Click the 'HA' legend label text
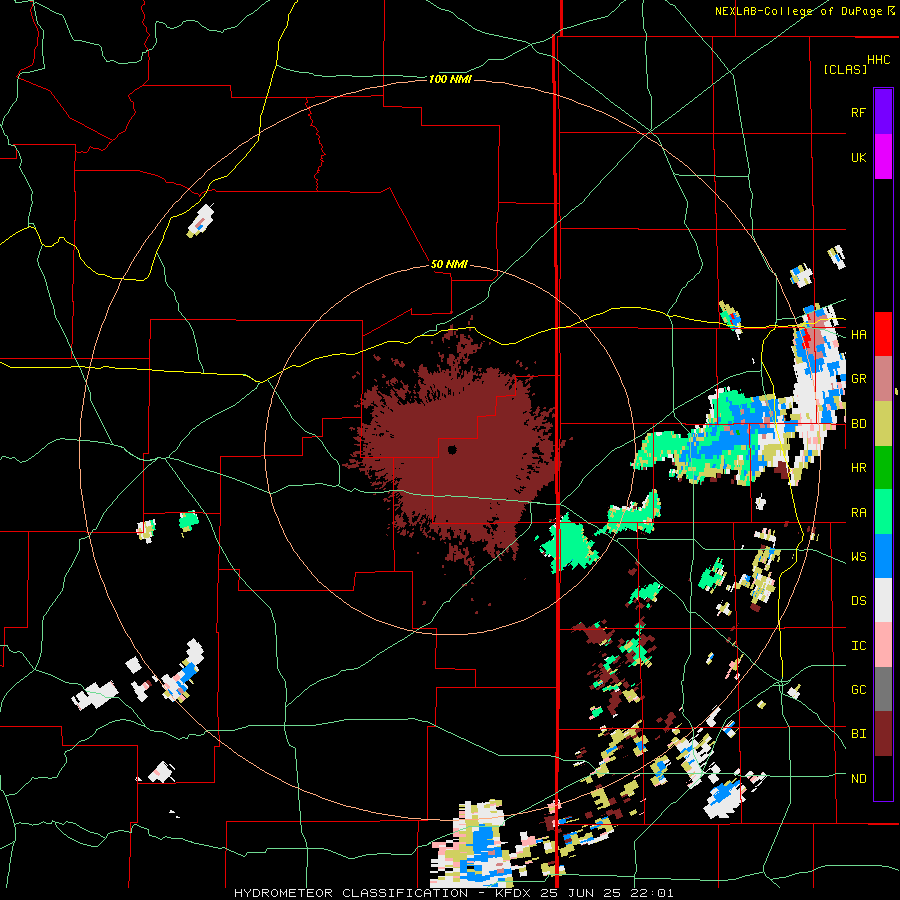Viewport: 900px width, 900px height. 858,335
